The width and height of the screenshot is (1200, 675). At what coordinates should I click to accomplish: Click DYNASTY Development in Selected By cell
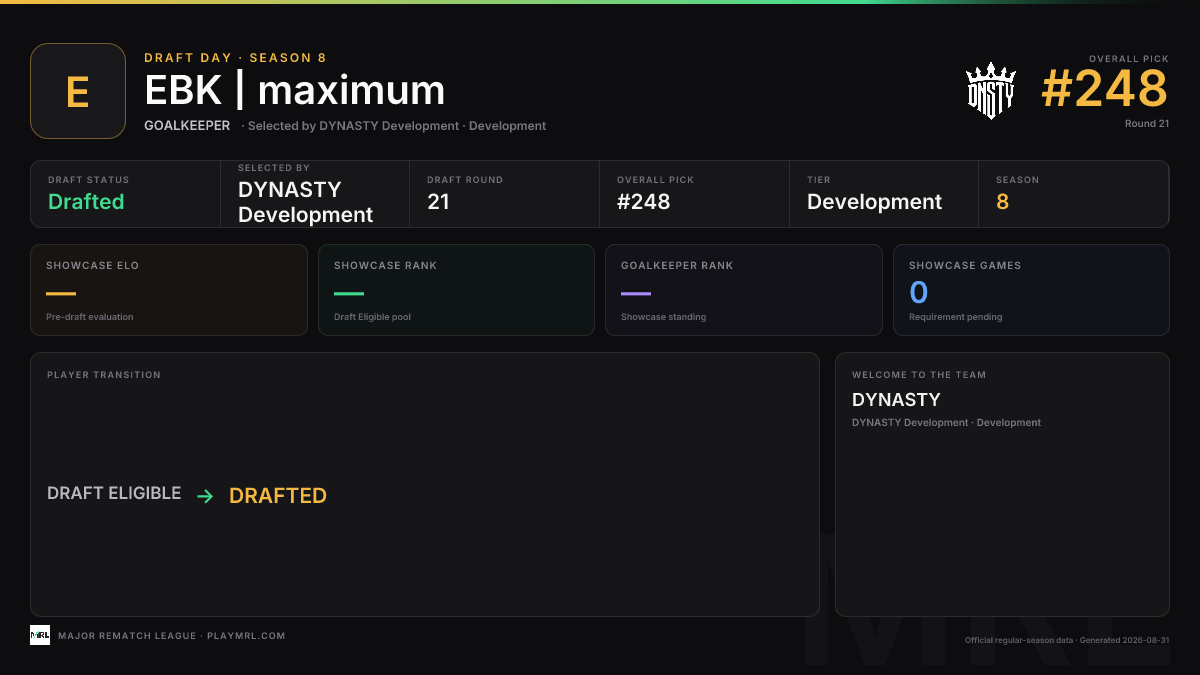305,202
